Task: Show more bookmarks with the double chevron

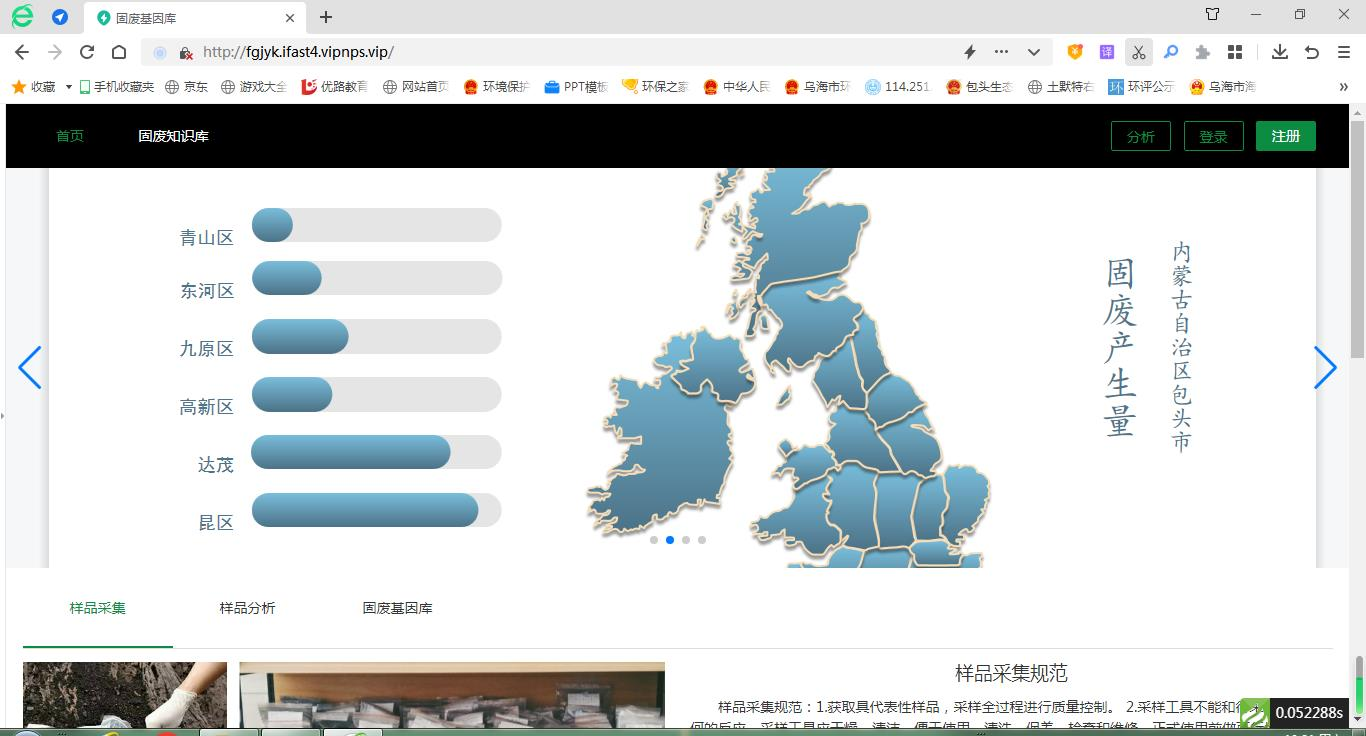Action: coord(1343,87)
